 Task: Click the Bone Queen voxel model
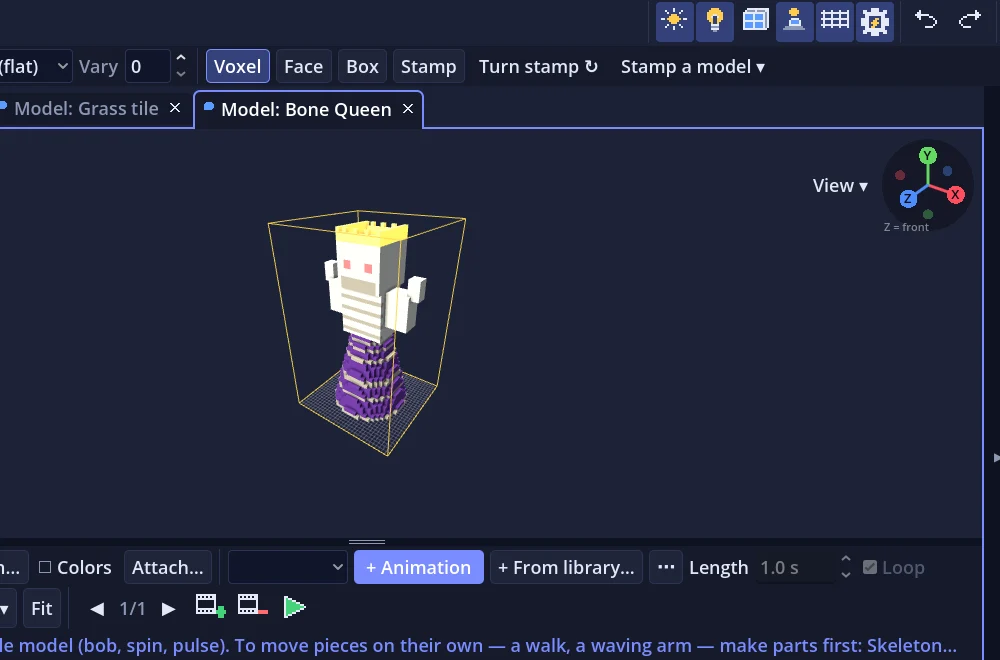(x=374, y=322)
